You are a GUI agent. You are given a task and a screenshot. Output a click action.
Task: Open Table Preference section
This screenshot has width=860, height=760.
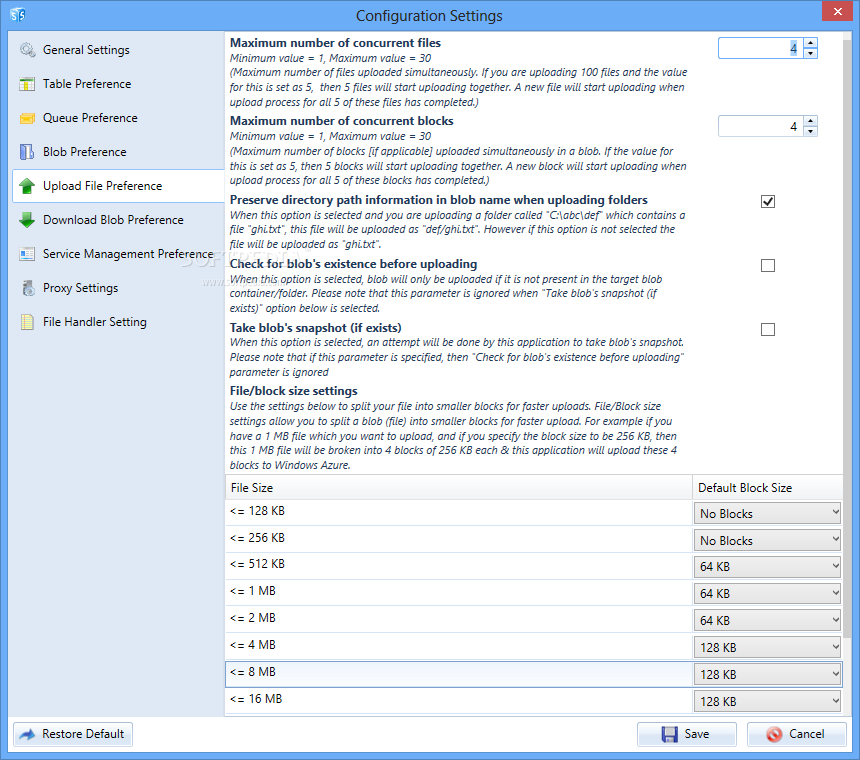(x=118, y=84)
